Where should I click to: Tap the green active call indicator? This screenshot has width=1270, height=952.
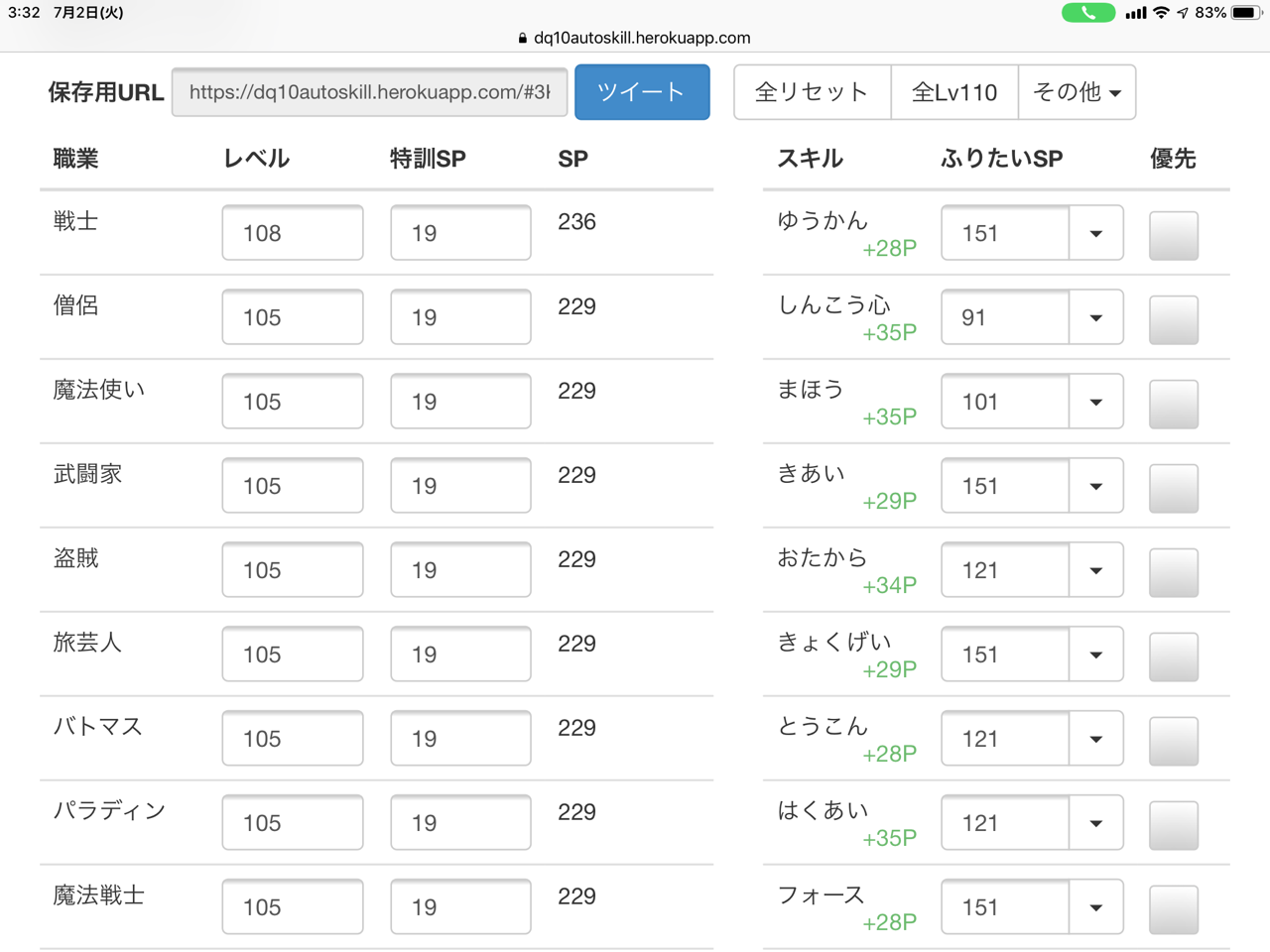(1087, 13)
